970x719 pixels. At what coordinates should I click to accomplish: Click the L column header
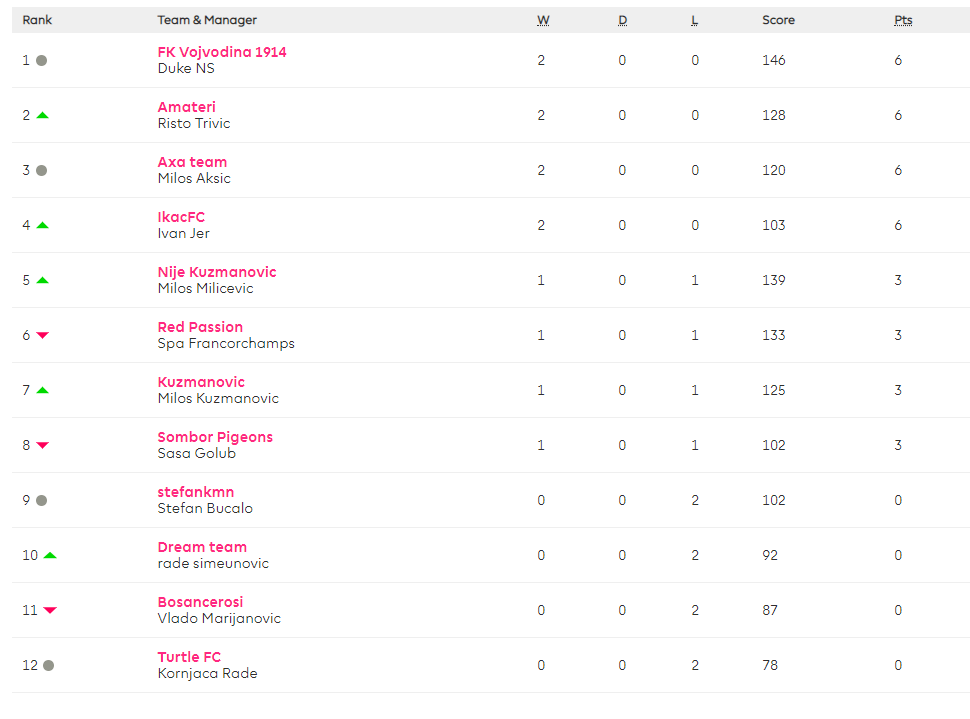695,20
